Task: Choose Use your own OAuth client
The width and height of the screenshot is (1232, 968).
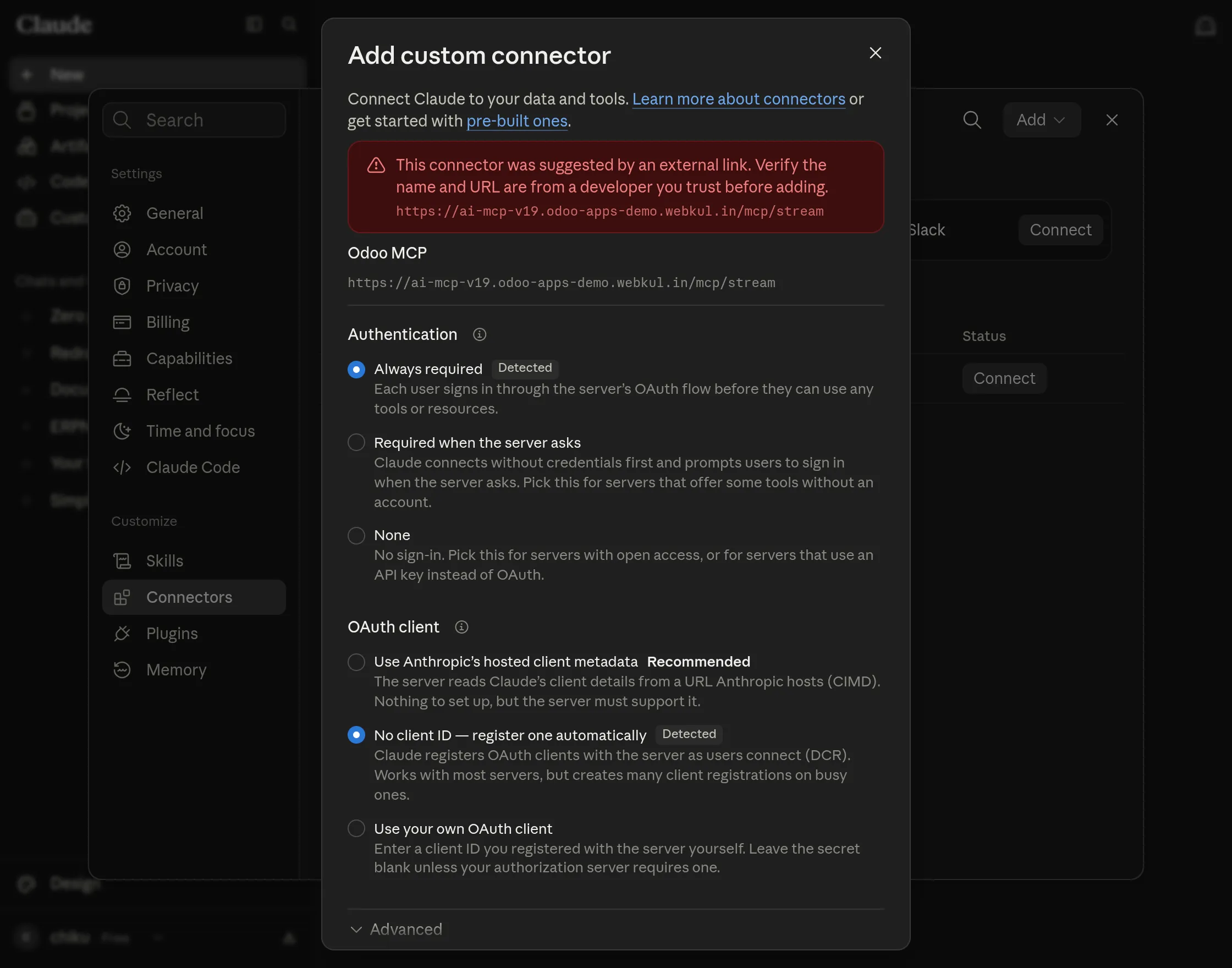Action: click(x=356, y=829)
